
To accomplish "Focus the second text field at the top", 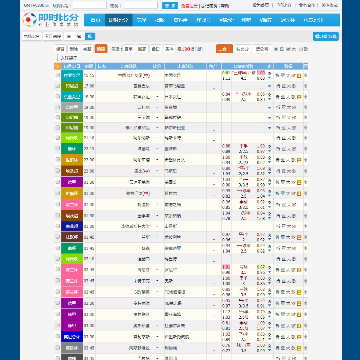I will (140, 5).
